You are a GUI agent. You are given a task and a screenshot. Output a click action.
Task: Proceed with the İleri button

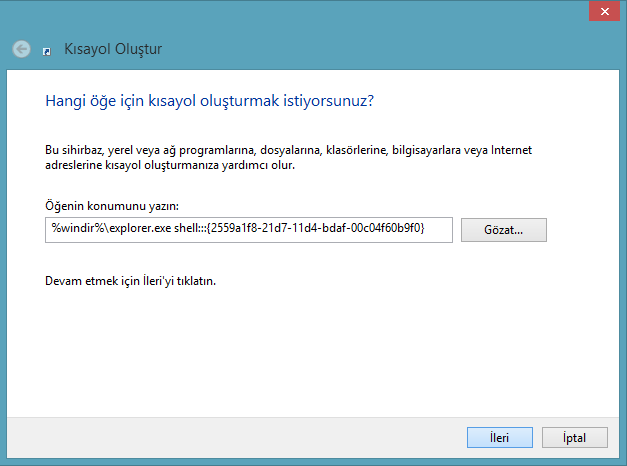pos(499,438)
